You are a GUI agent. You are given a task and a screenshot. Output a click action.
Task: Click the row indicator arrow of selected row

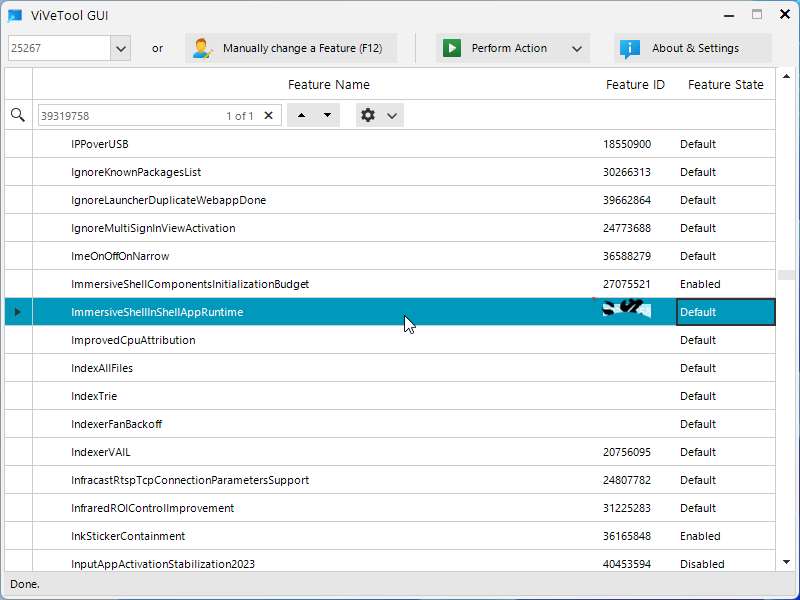click(18, 312)
